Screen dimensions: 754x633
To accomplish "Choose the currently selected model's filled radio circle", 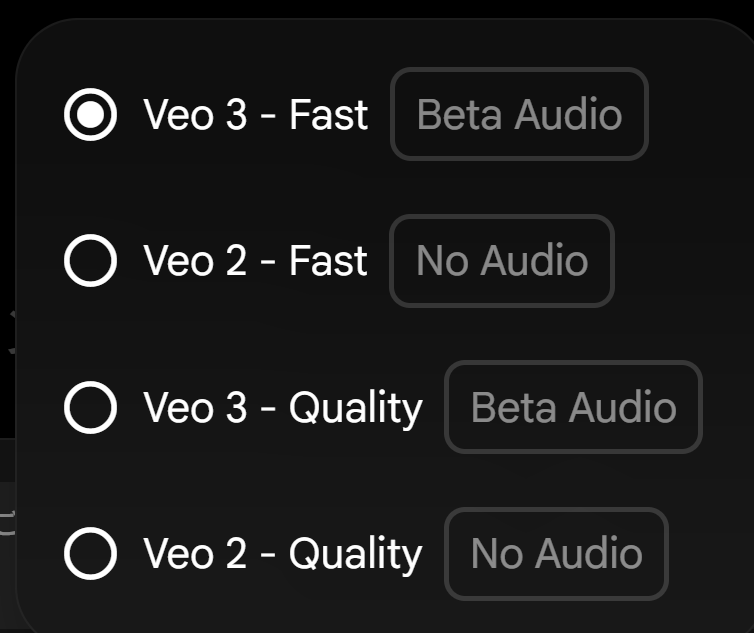I will (90, 115).
